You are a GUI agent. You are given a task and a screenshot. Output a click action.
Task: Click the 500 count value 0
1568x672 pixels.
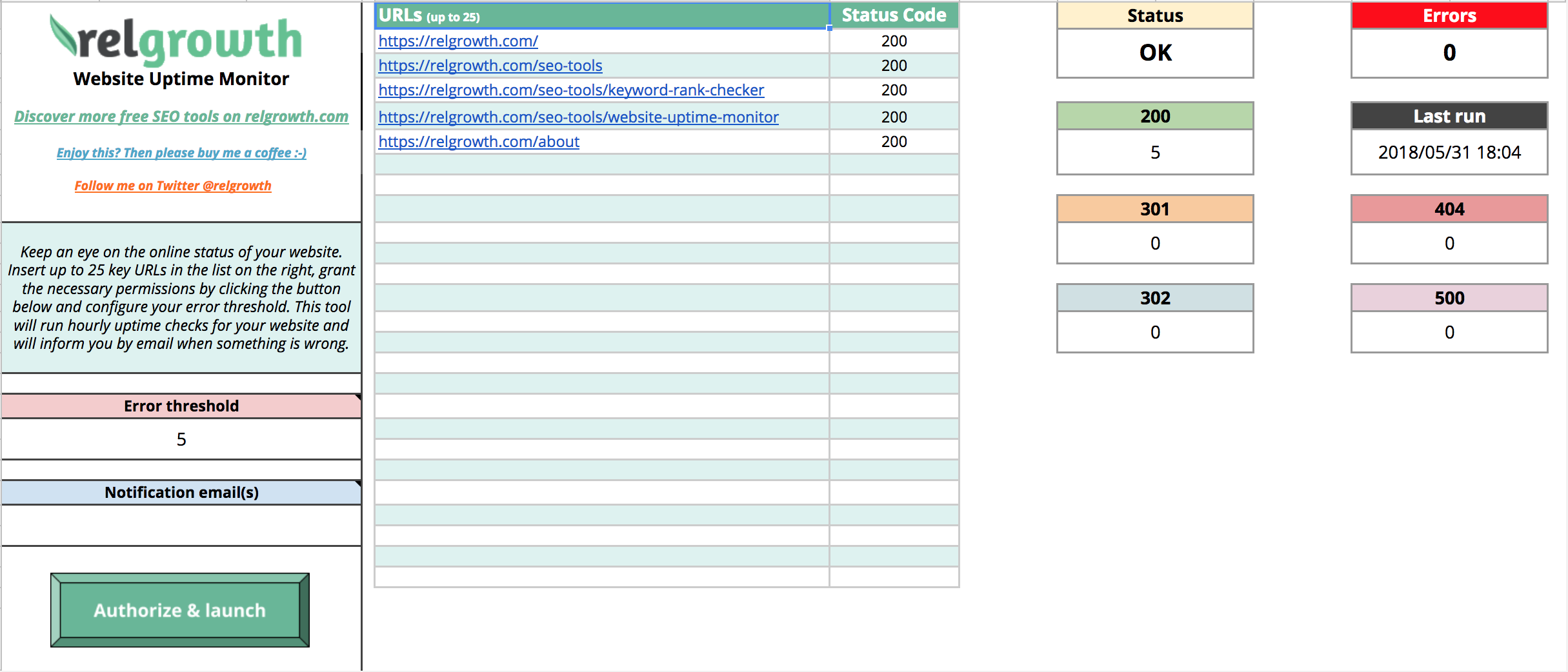[x=1449, y=332]
